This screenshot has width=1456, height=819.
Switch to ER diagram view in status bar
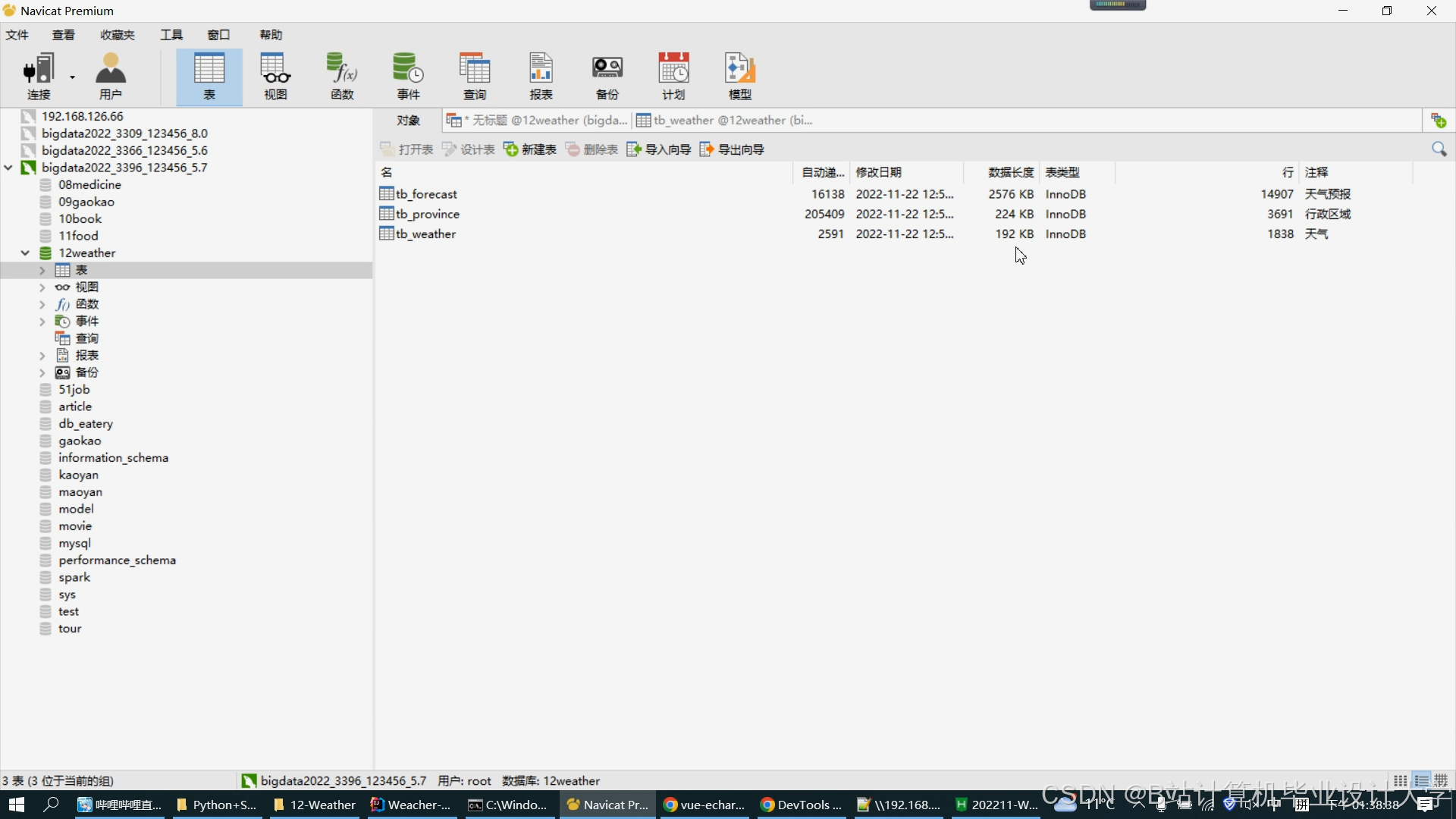(x=1441, y=780)
